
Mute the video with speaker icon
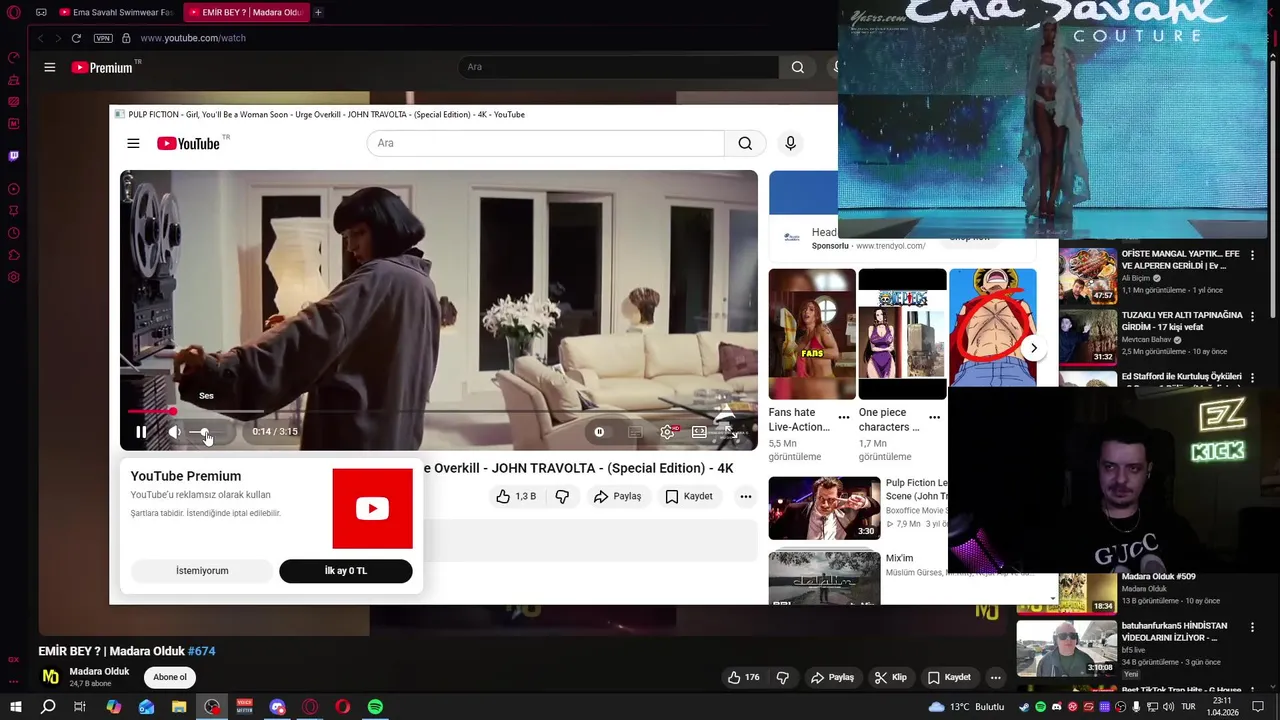174,432
